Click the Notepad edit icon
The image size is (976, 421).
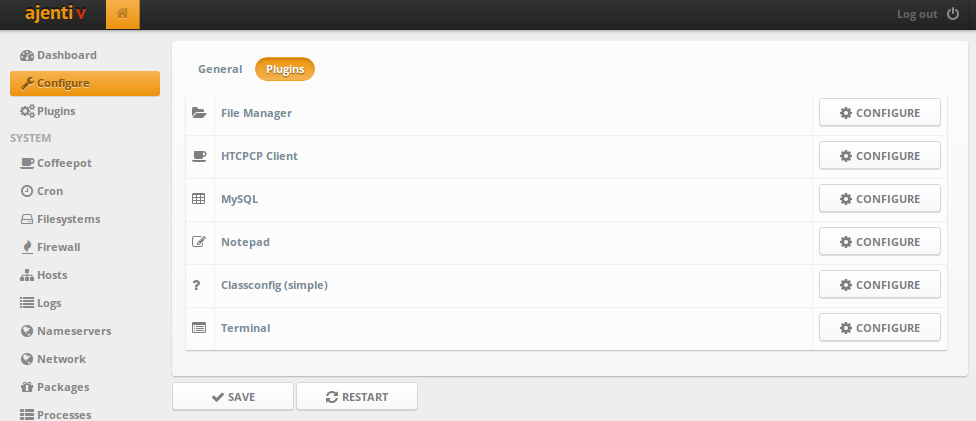pyautogui.click(x=198, y=242)
